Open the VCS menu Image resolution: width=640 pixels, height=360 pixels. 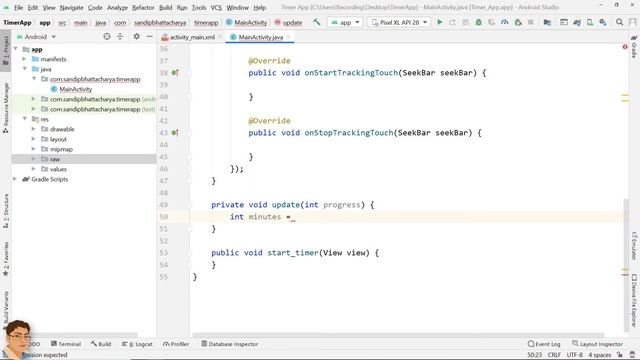pos(216,8)
